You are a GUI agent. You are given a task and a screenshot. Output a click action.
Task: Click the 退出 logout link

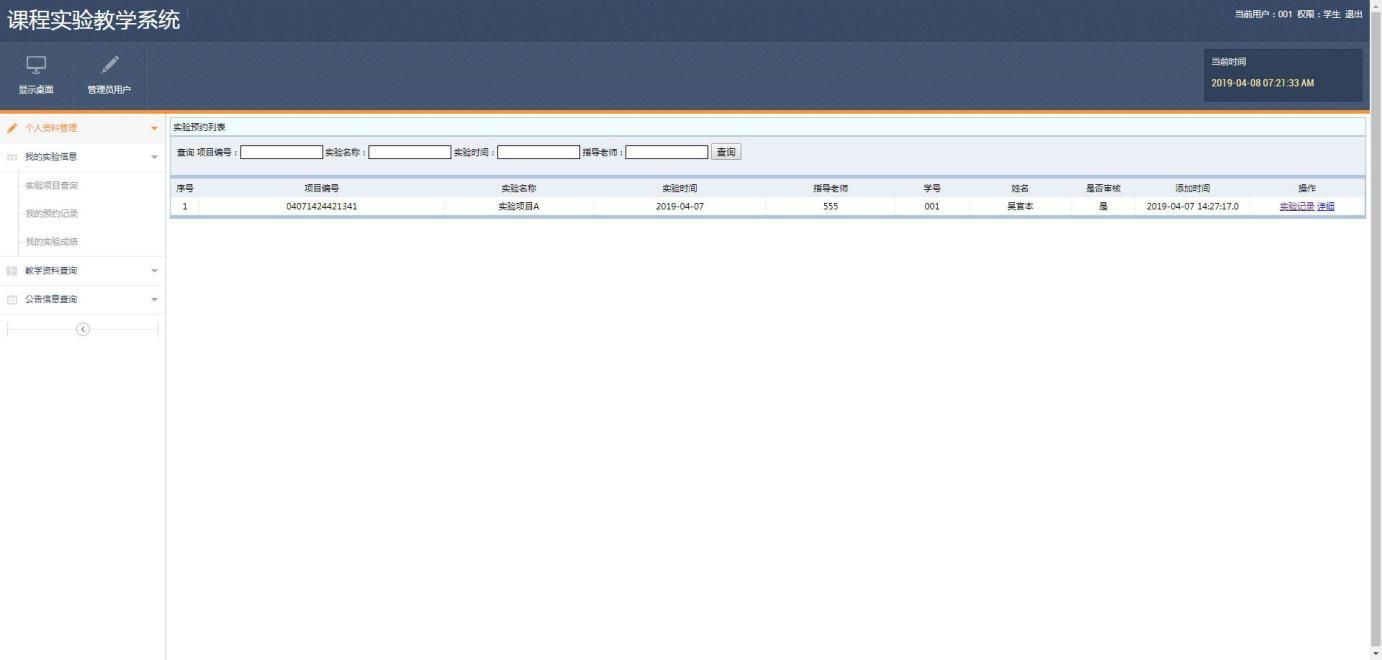tap(1353, 14)
